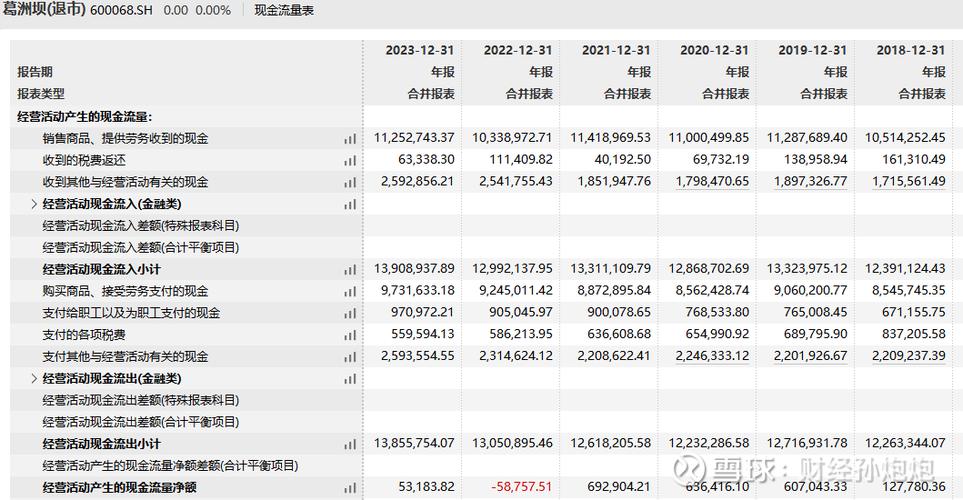The image size is (963, 500).
Task: Click value 10,338,972.71
Action: pyautogui.click(x=512, y=138)
